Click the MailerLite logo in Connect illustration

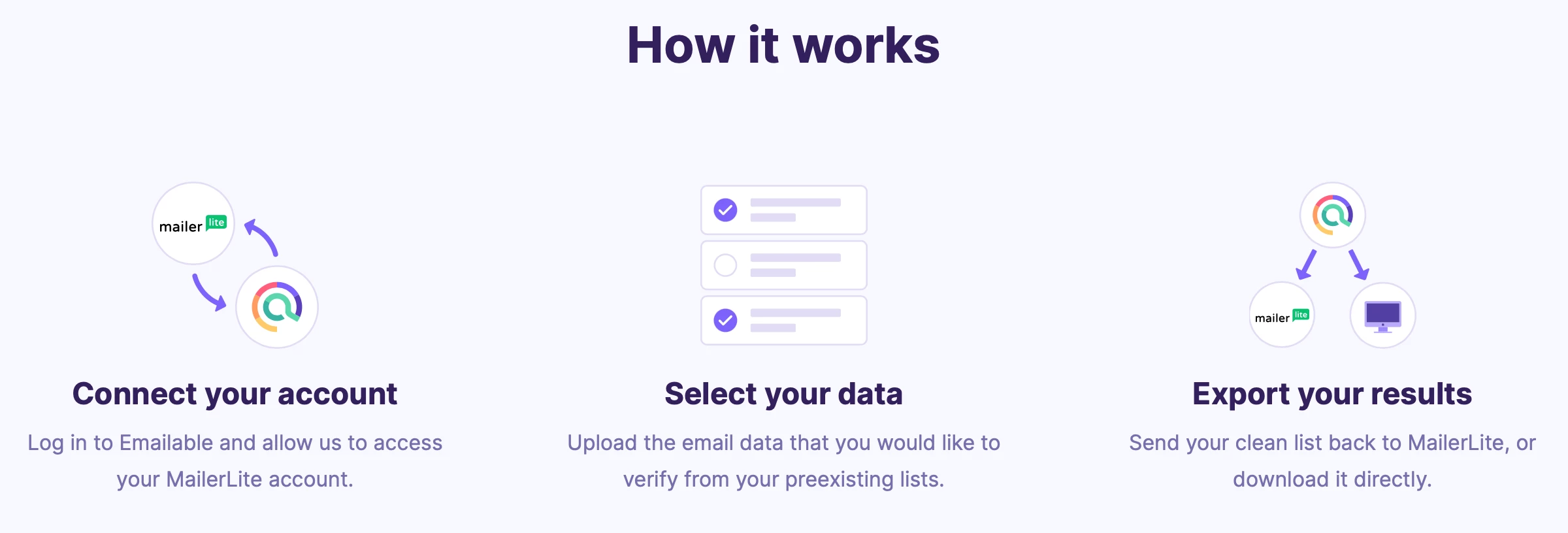click(x=193, y=224)
